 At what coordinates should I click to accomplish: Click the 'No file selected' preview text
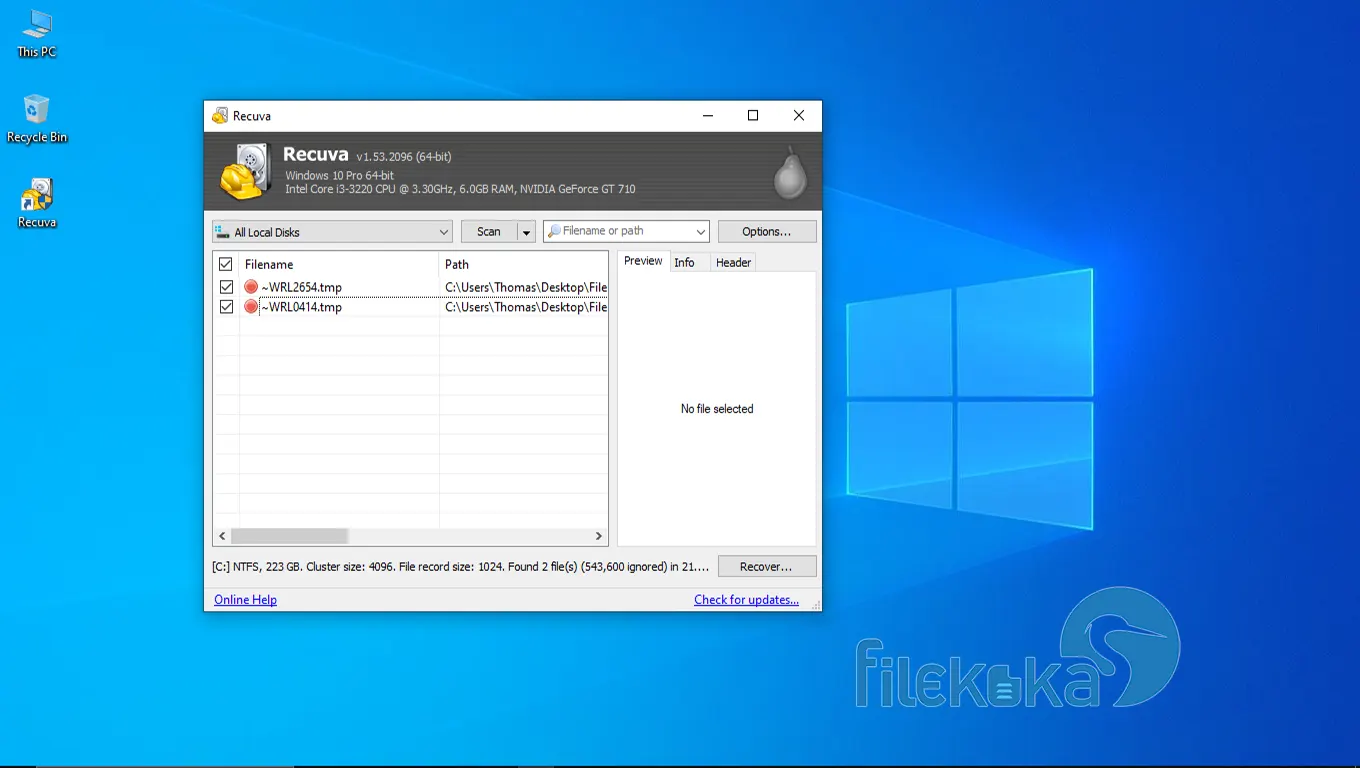717,409
